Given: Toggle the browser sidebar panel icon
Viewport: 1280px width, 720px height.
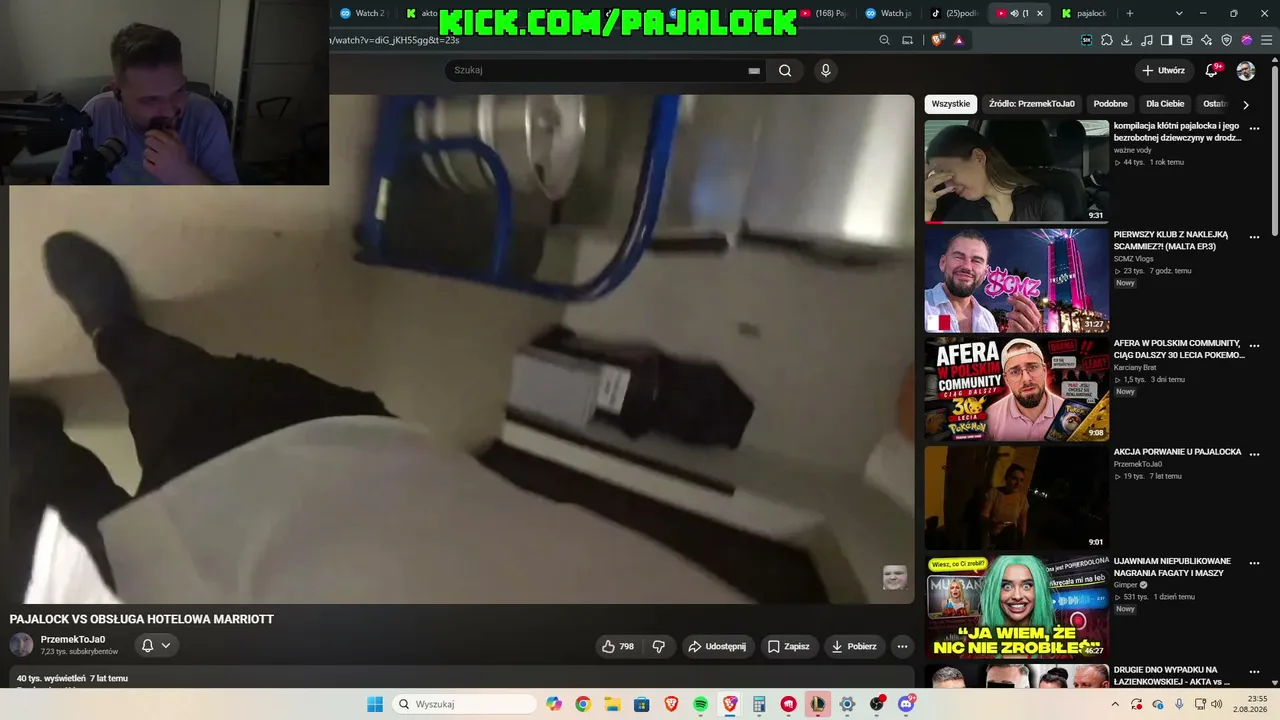Looking at the screenshot, I should pos(1167,40).
